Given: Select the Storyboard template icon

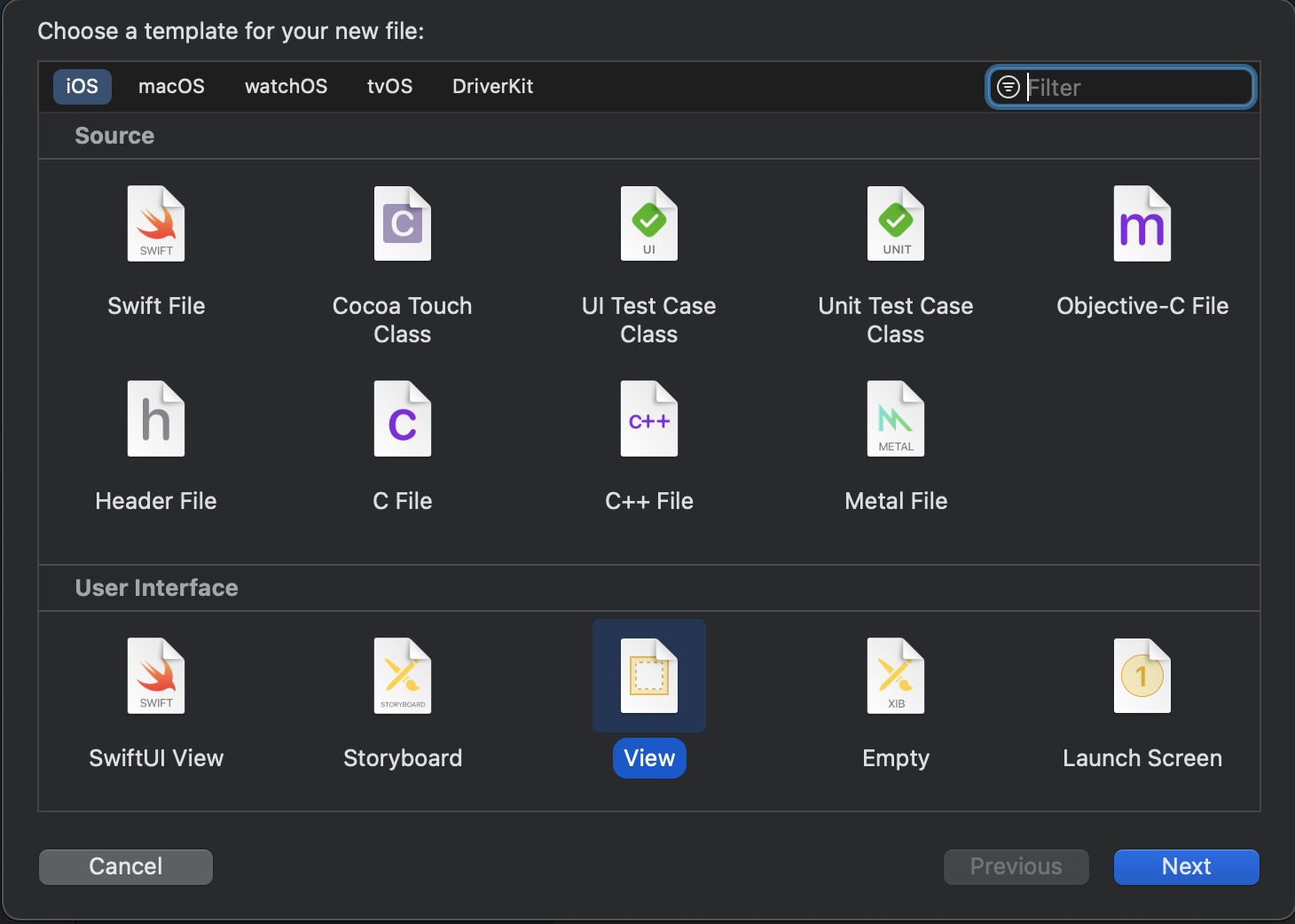Looking at the screenshot, I should click(403, 676).
